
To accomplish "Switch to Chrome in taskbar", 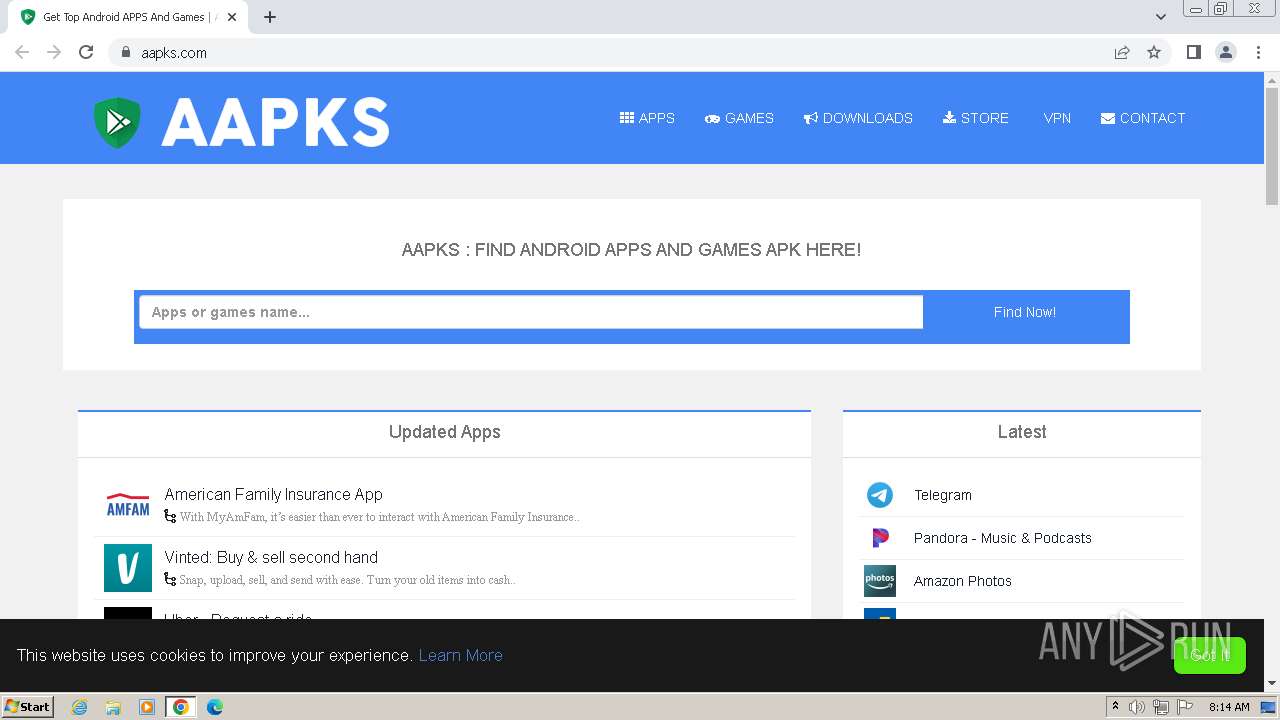I will [181, 707].
